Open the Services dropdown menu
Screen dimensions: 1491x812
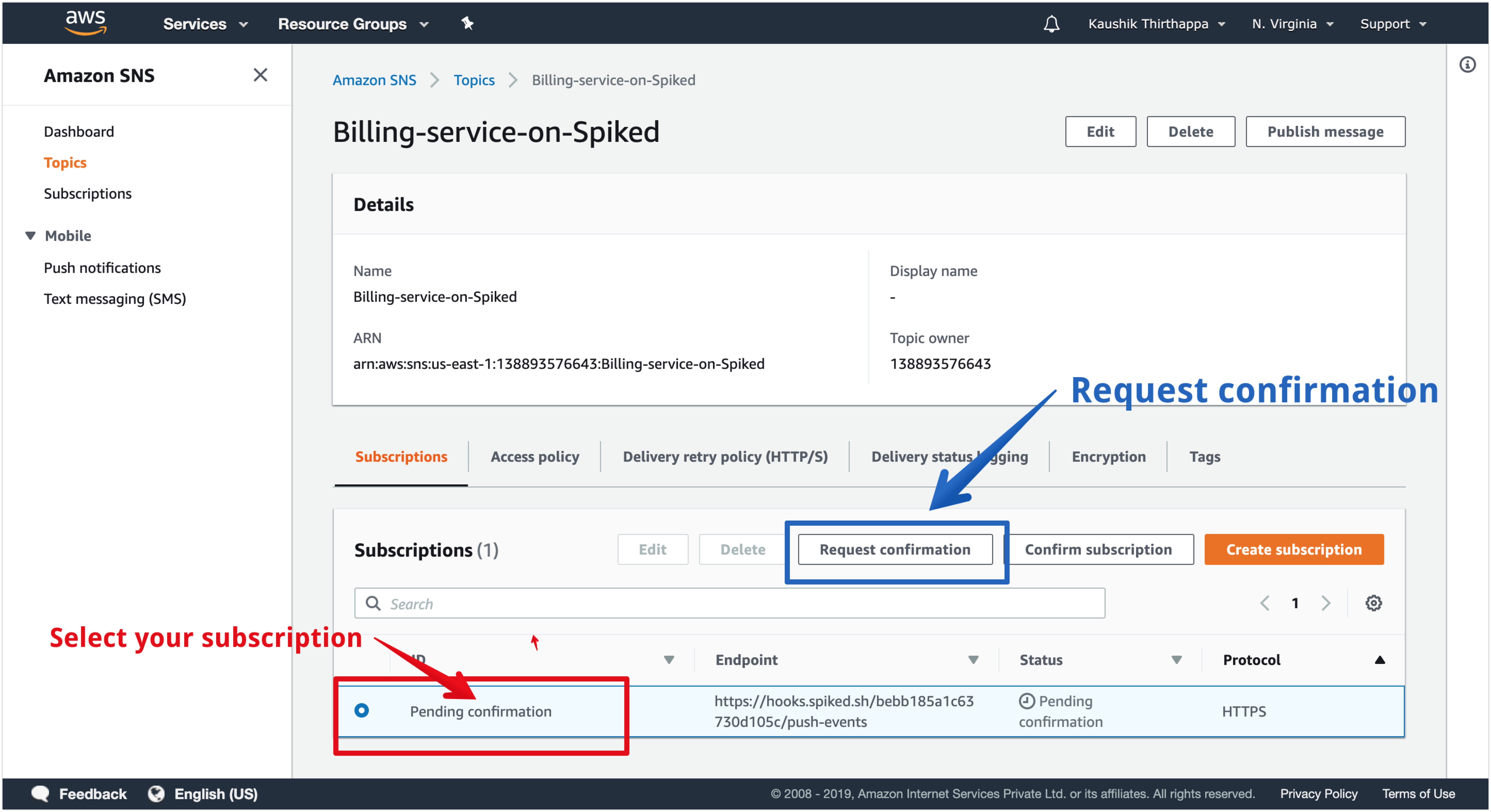206,24
